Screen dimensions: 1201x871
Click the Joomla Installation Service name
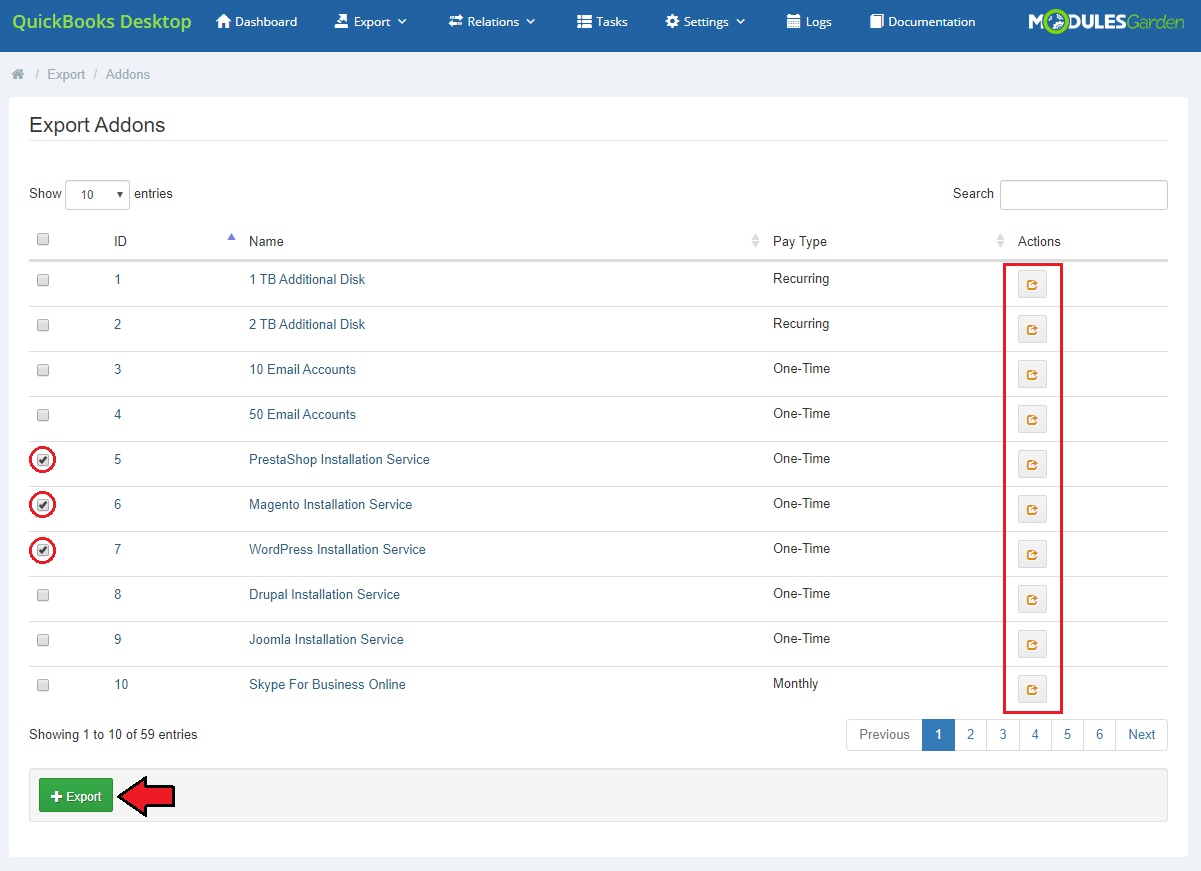[x=326, y=639]
